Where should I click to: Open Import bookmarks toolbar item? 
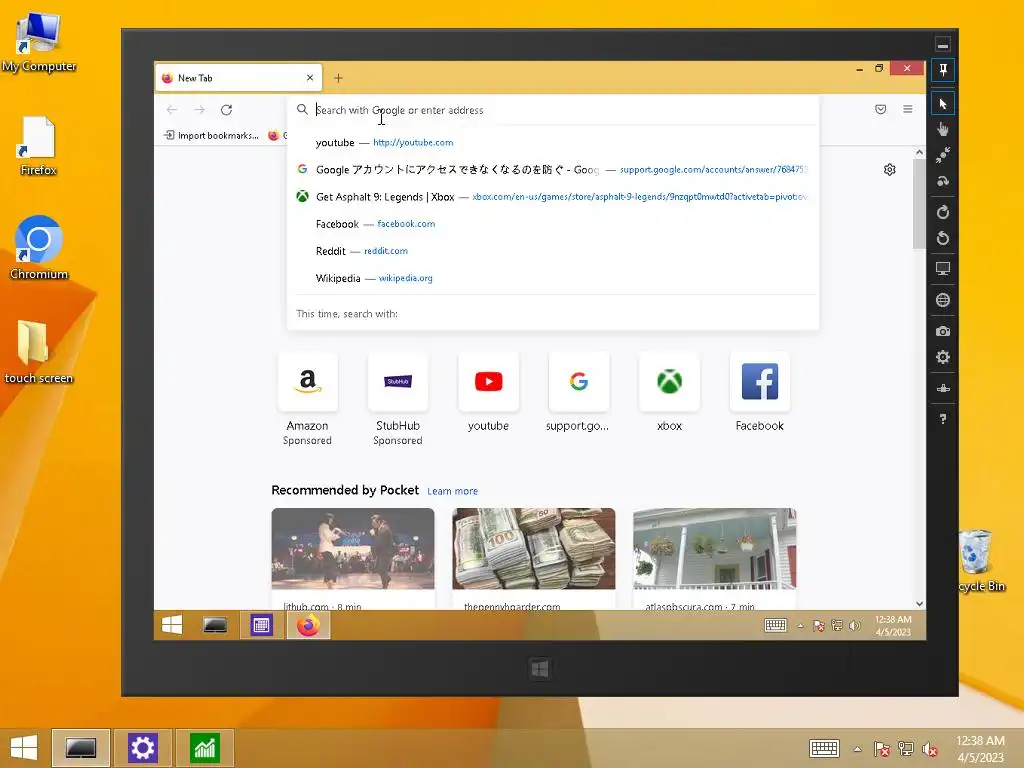point(211,135)
